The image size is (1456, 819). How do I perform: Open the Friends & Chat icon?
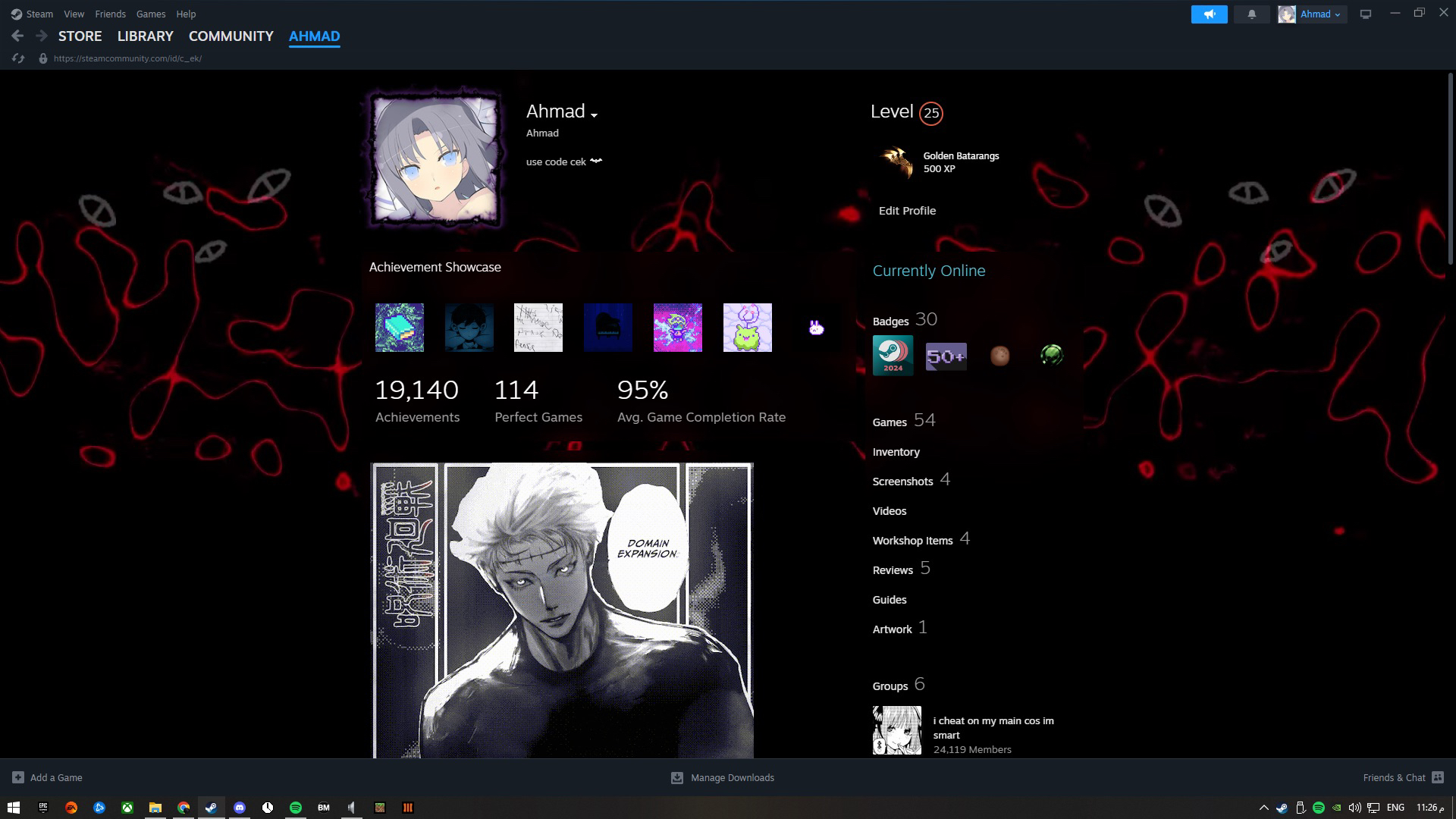click(1438, 777)
